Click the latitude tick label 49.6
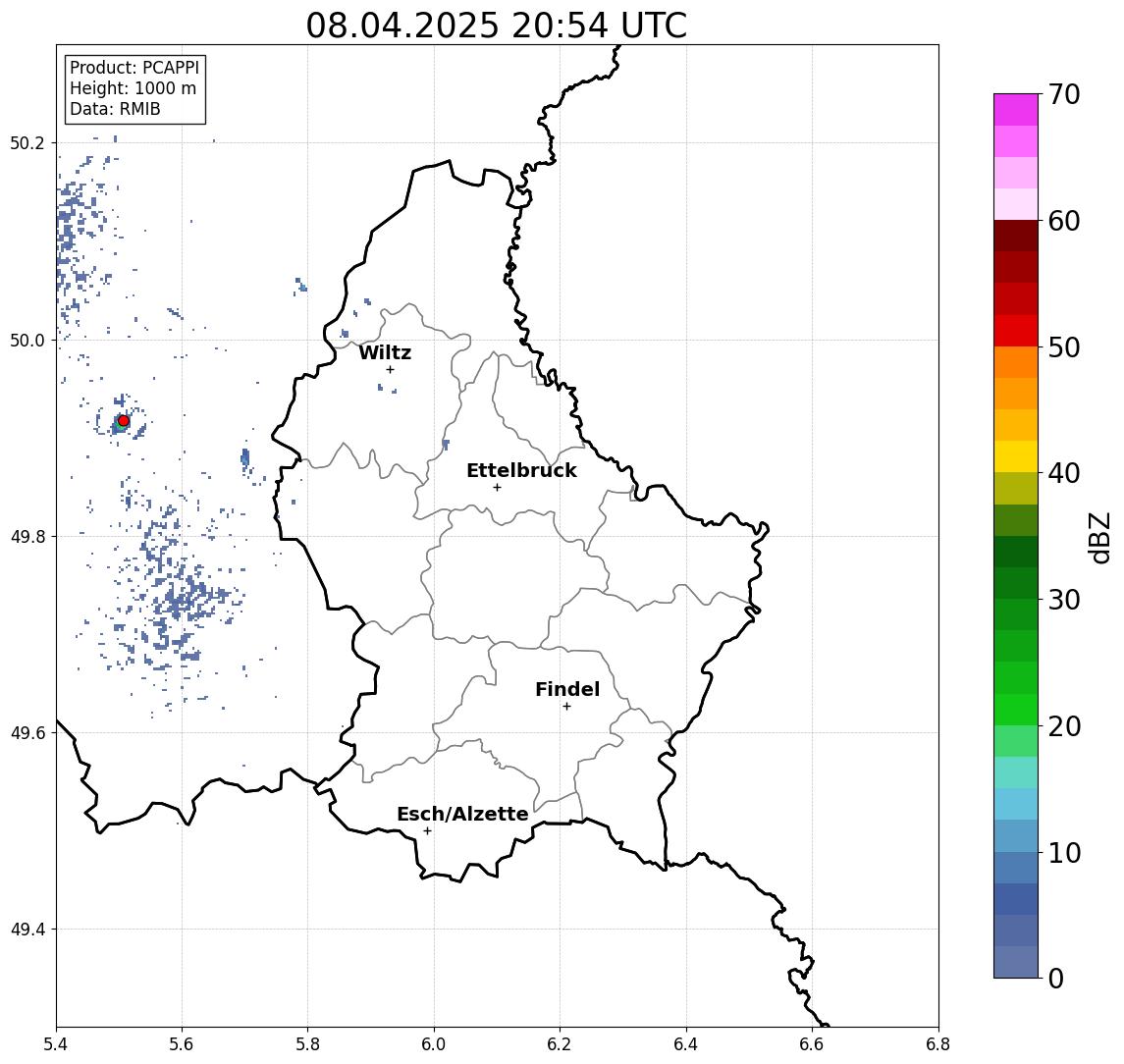The width and height of the screenshot is (1124, 1064). pos(27,733)
